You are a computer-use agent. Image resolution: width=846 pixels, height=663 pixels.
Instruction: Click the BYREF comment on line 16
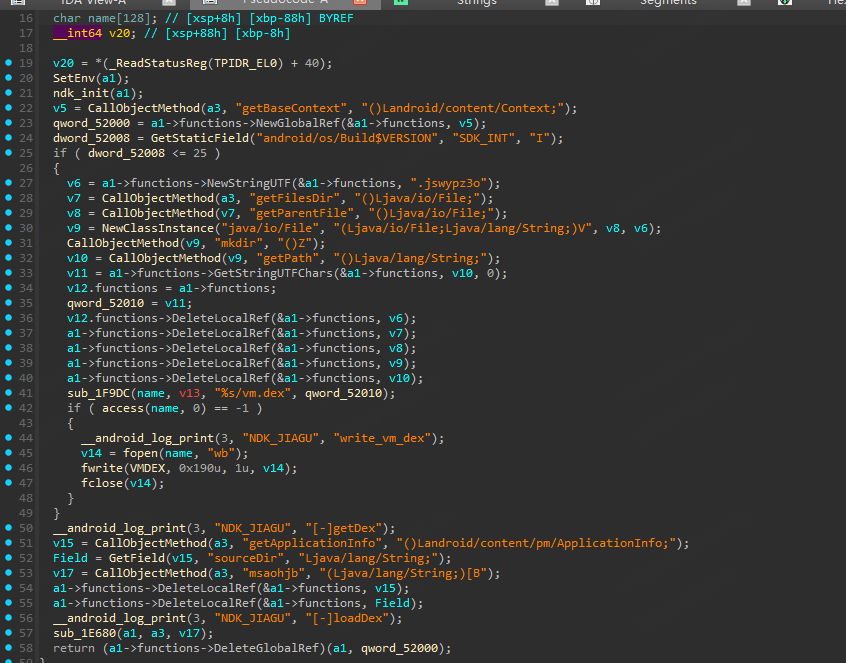[x=336, y=18]
